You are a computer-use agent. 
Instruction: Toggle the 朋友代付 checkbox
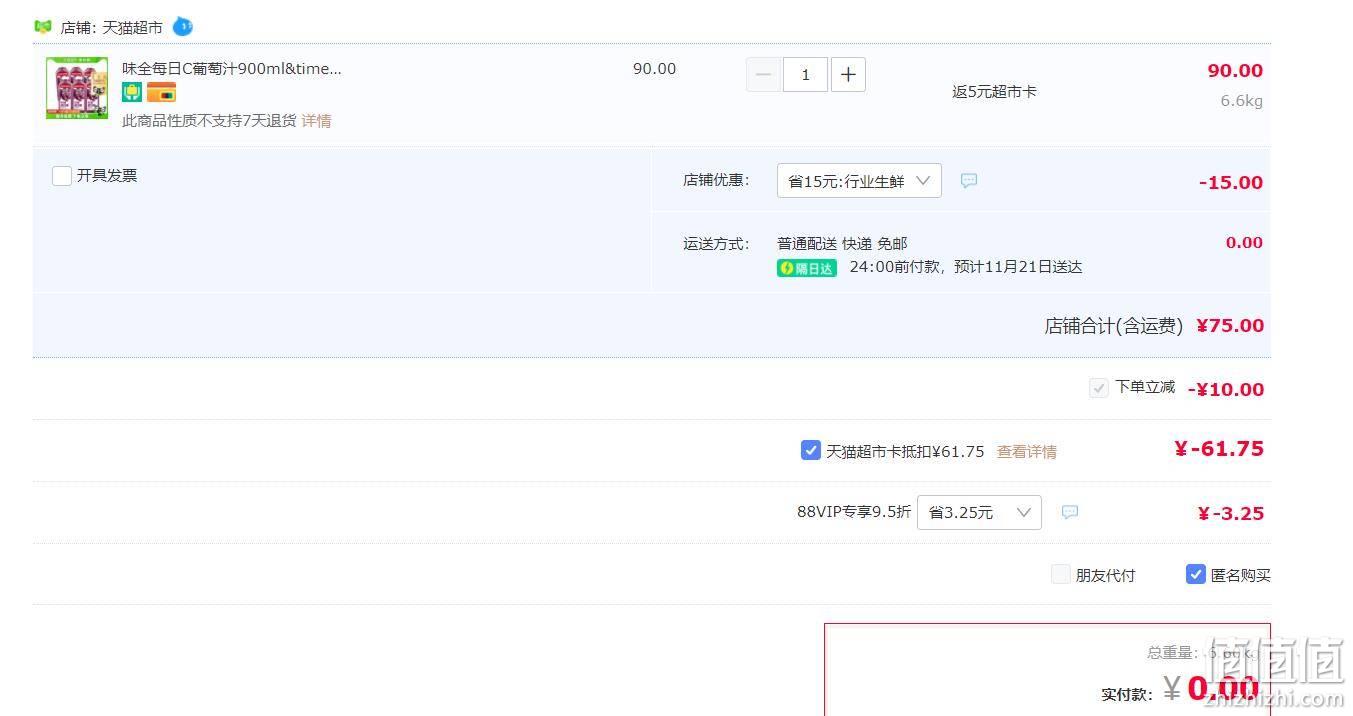tap(1061, 574)
